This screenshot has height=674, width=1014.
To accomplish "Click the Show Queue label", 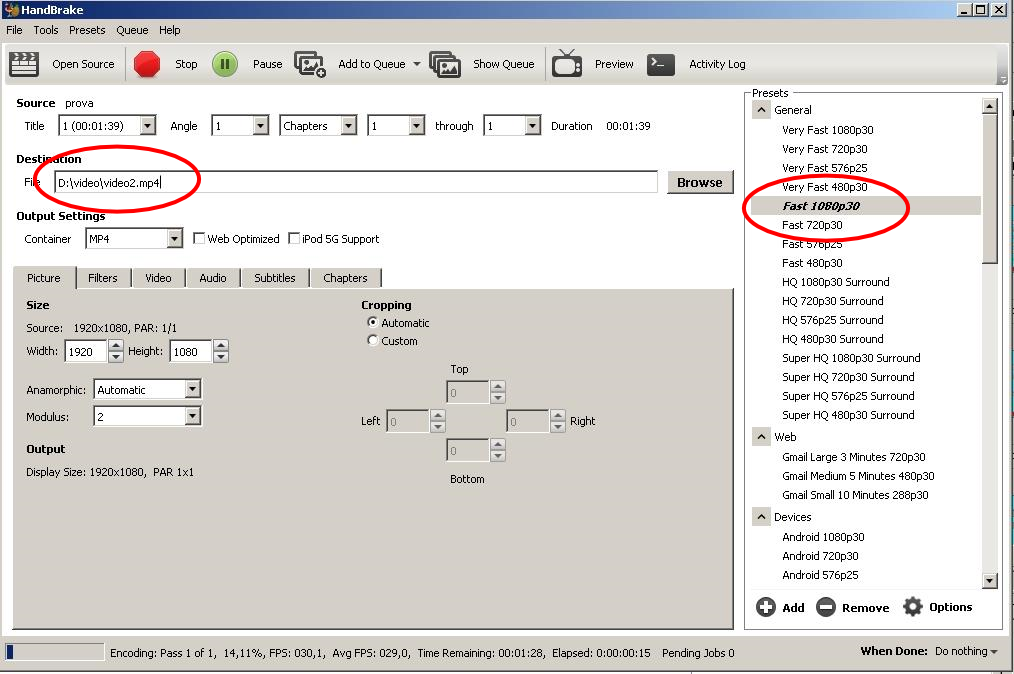I will (504, 64).
